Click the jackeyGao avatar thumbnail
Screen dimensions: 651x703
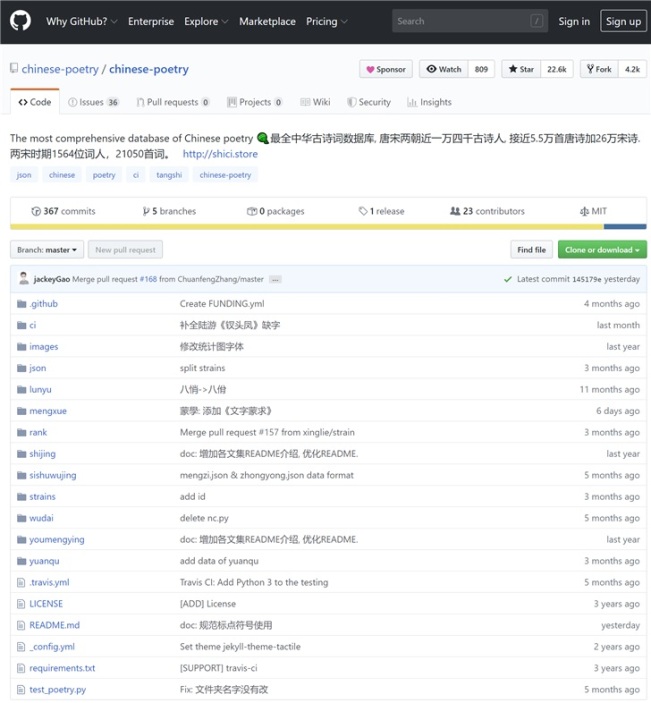click(24, 279)
